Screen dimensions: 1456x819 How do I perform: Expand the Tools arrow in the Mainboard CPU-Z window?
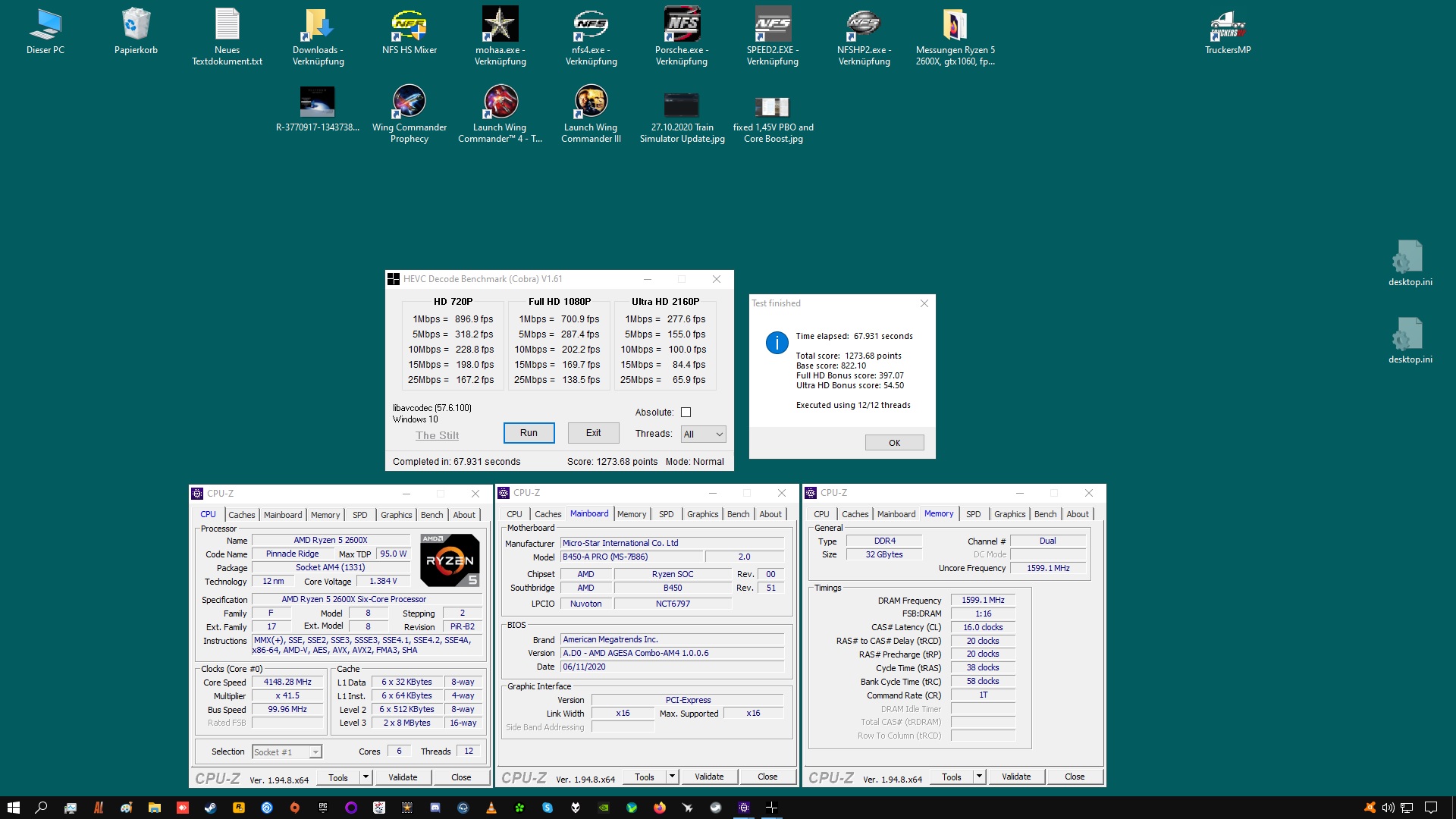click(x=672, y=777)
